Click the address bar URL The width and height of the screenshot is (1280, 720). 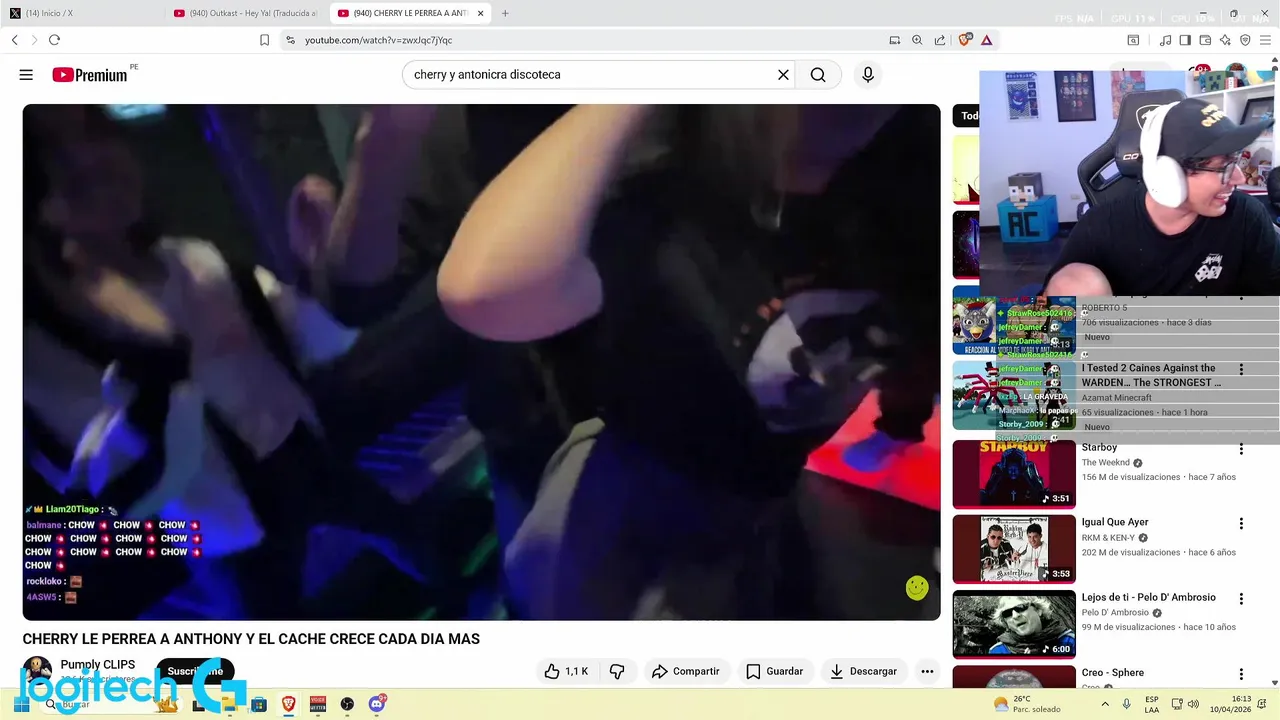378,40
